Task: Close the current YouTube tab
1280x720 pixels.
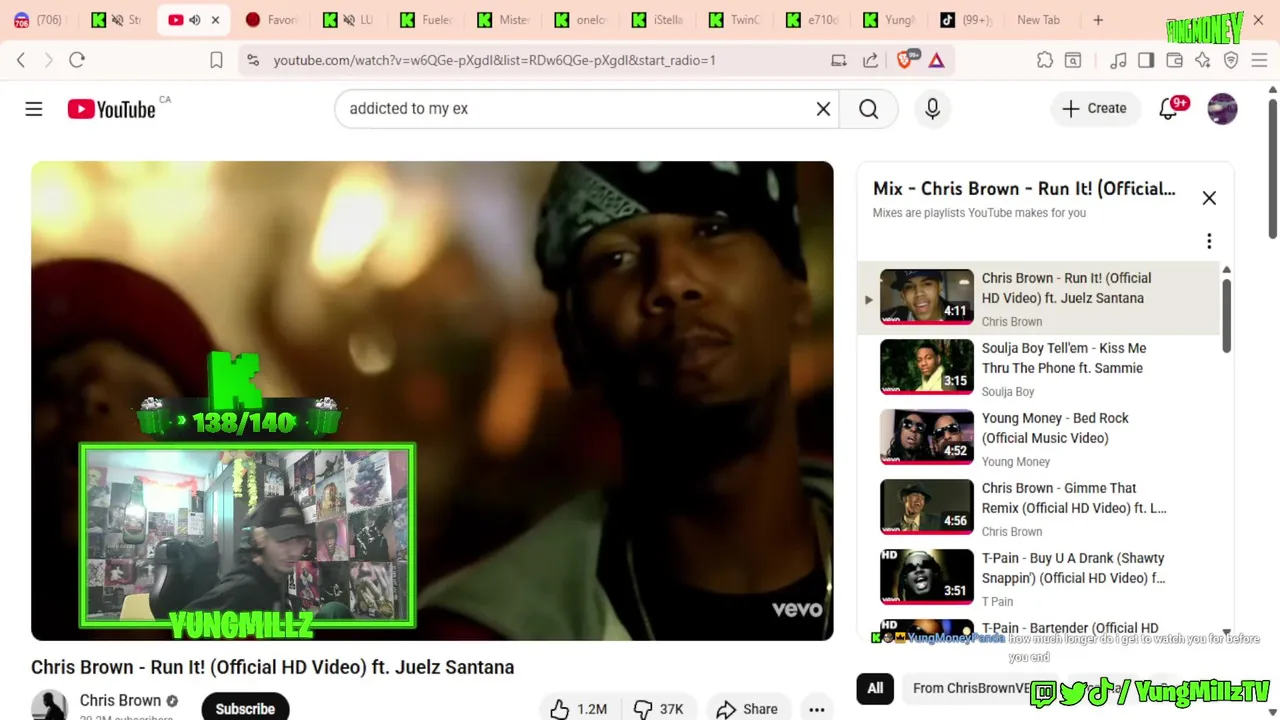Action: [x=215, y=20]
